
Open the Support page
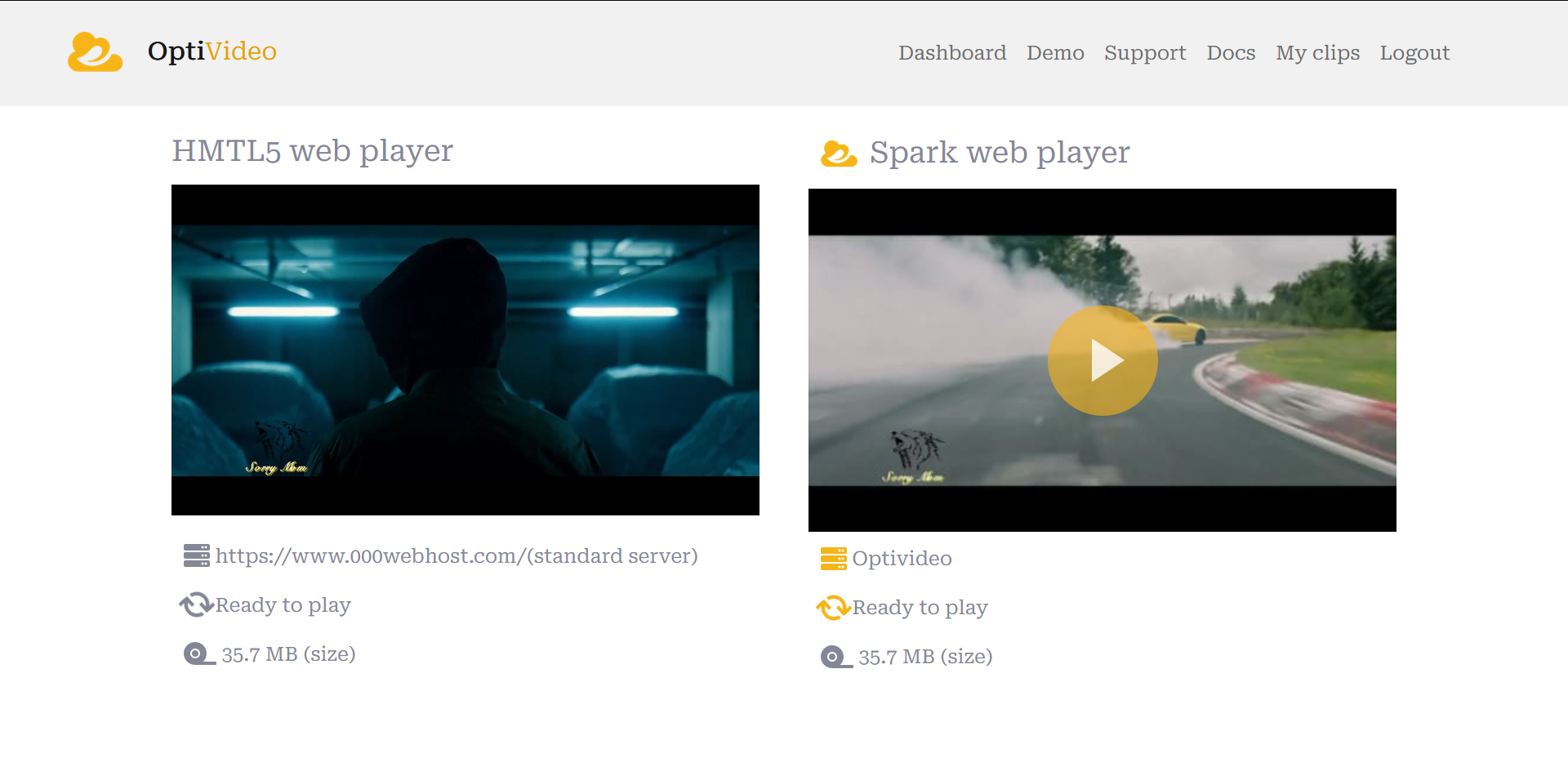pos(1145,52)
